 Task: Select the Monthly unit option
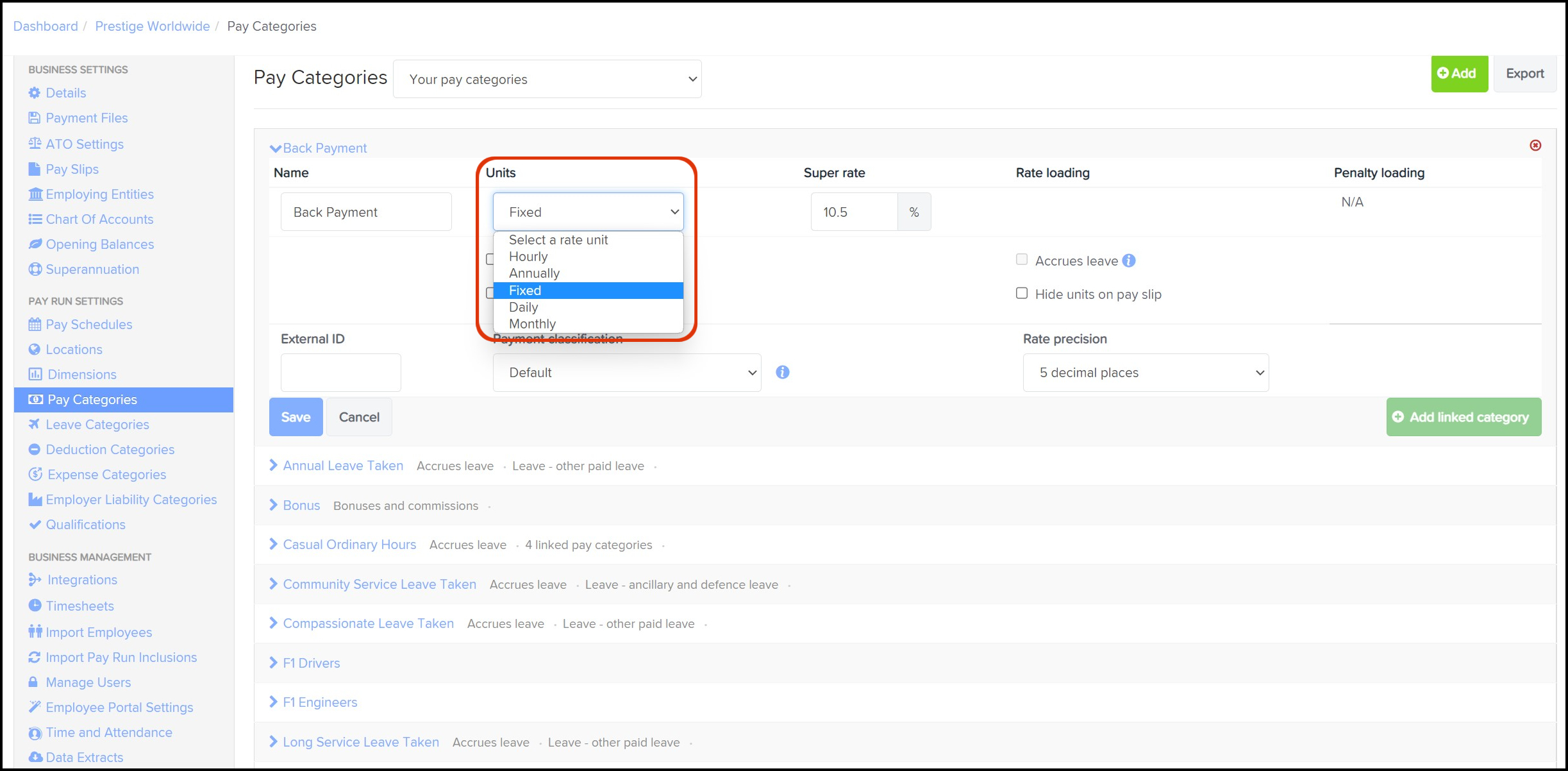tap(532, 324)
